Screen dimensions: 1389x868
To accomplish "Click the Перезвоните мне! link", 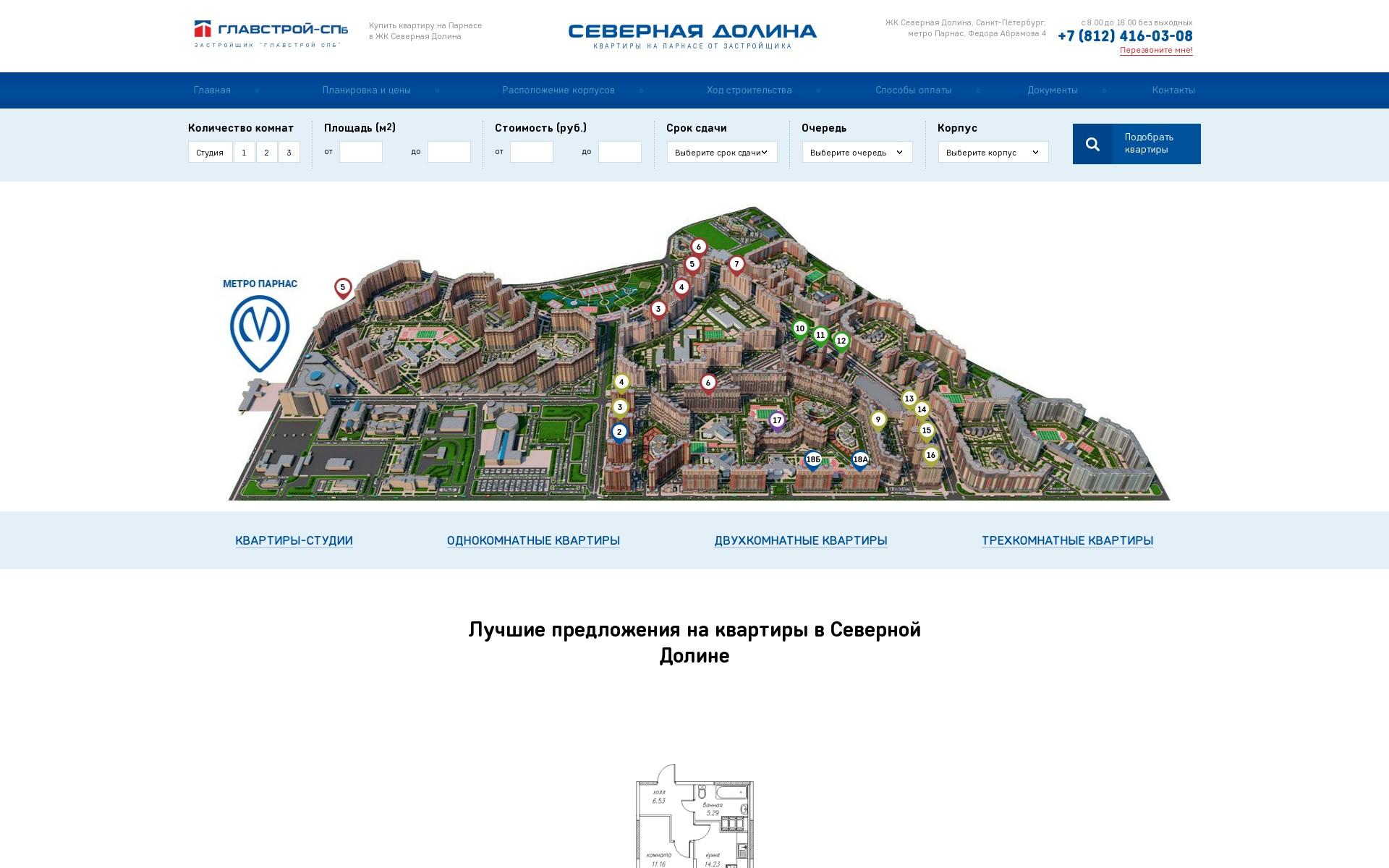I will pyautogui.click(x=1156, y=50).
